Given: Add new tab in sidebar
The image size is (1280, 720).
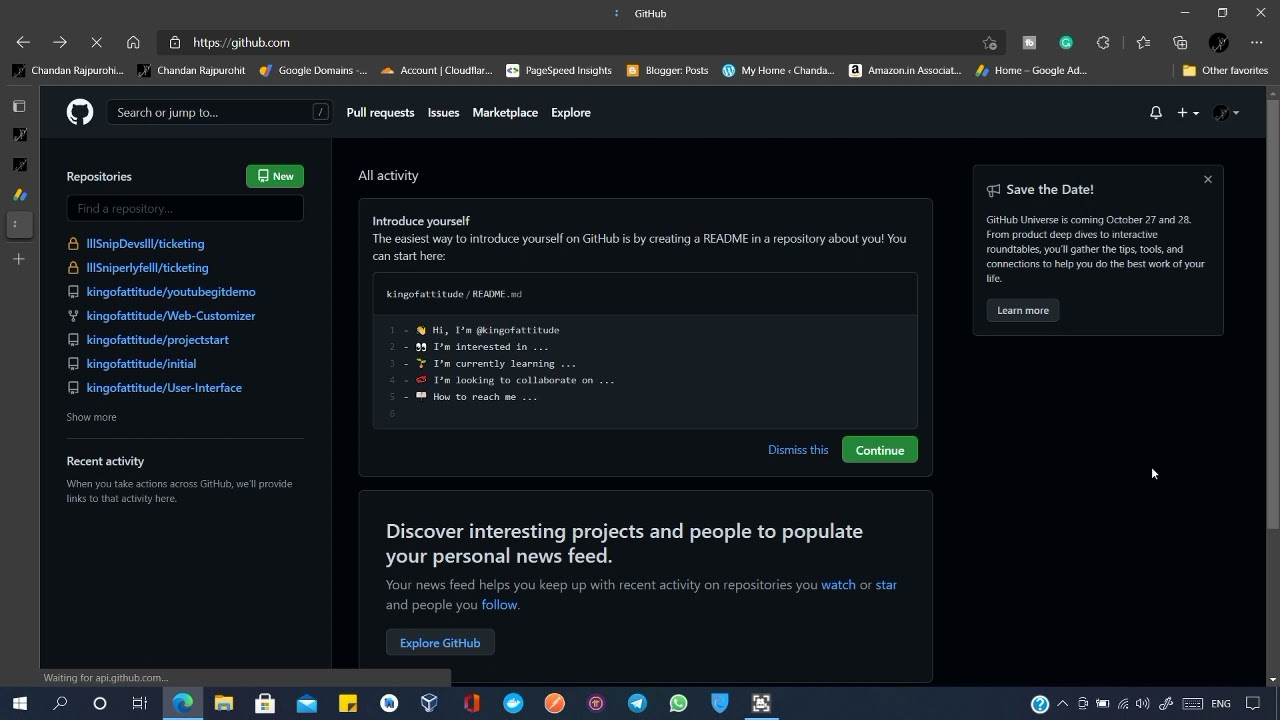Looking at the screenshot, I should (19, 260).
